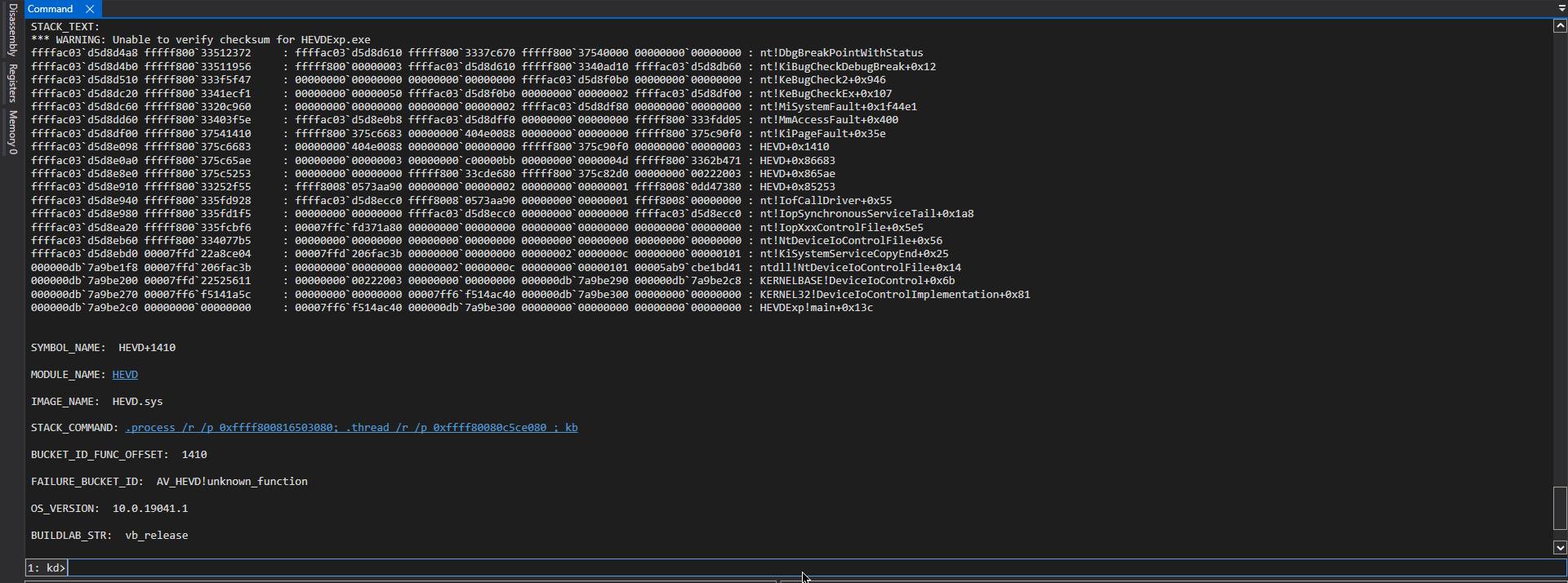The image size is (1568, 583).
Task: Open the Disassembly side tab
Action: (12, 30)
